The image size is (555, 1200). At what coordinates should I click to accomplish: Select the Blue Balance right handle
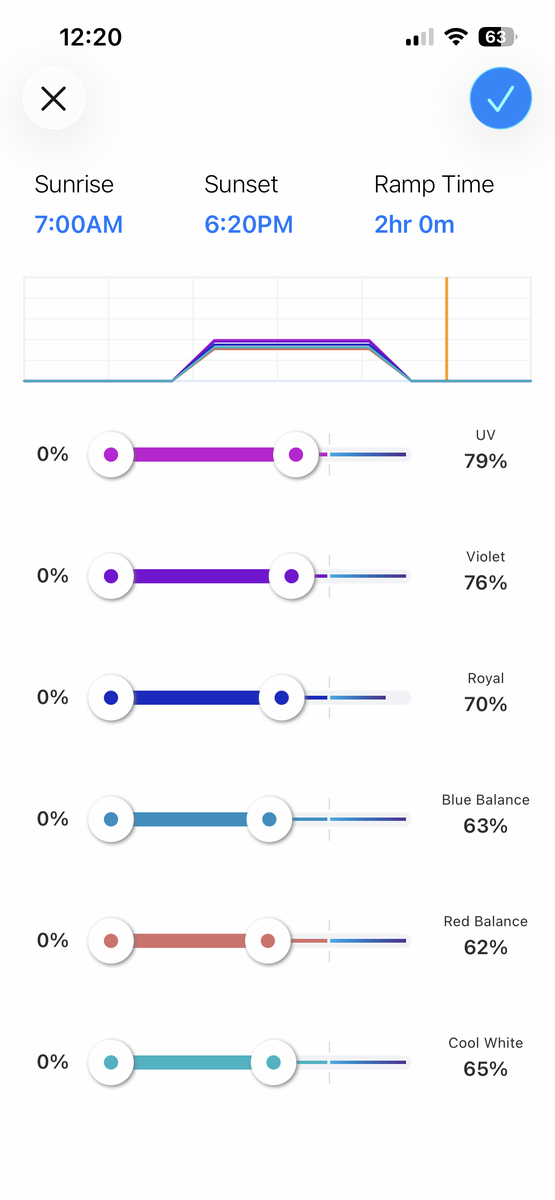(269, 819)
